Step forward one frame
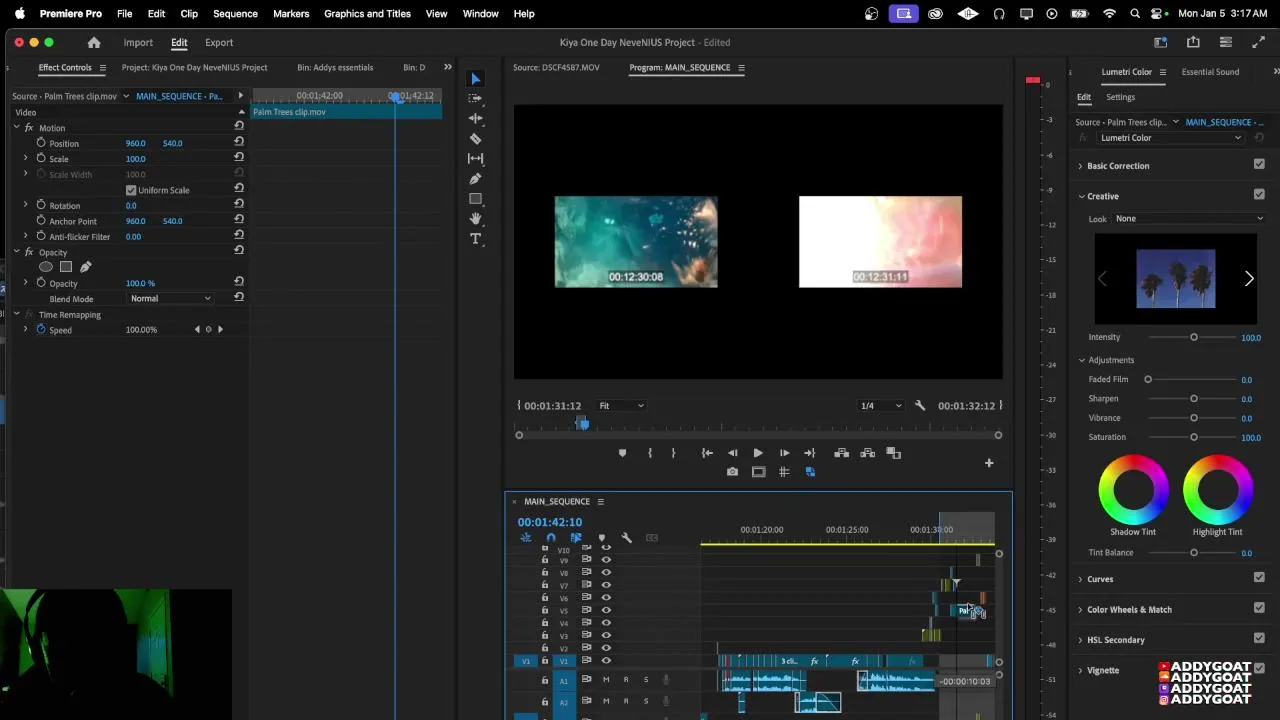The image size is (1280, 720). 784,453
